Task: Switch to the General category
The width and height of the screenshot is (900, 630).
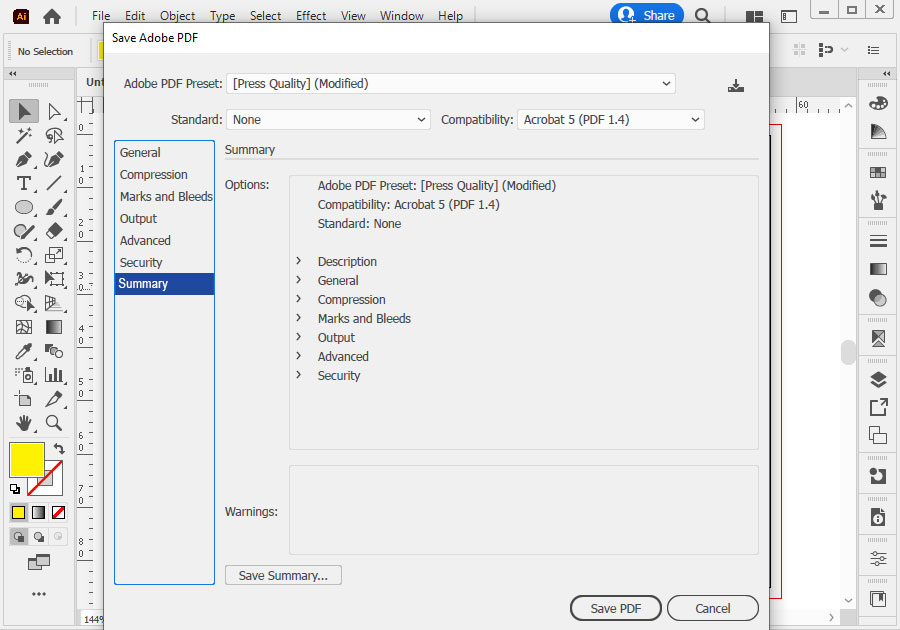Action: pos(164,153)
